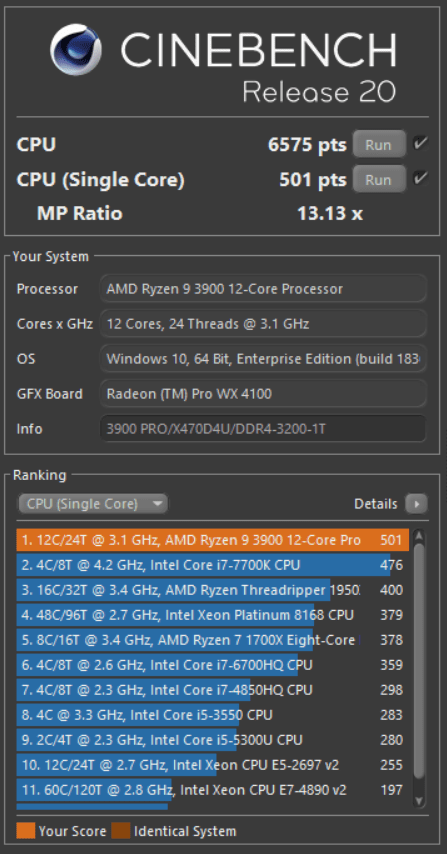The height and width of the screenshot is (854, 447).
Task: Click the Info field with 3900 PRO/X470D4U text
Action: (x=262, y=429)
